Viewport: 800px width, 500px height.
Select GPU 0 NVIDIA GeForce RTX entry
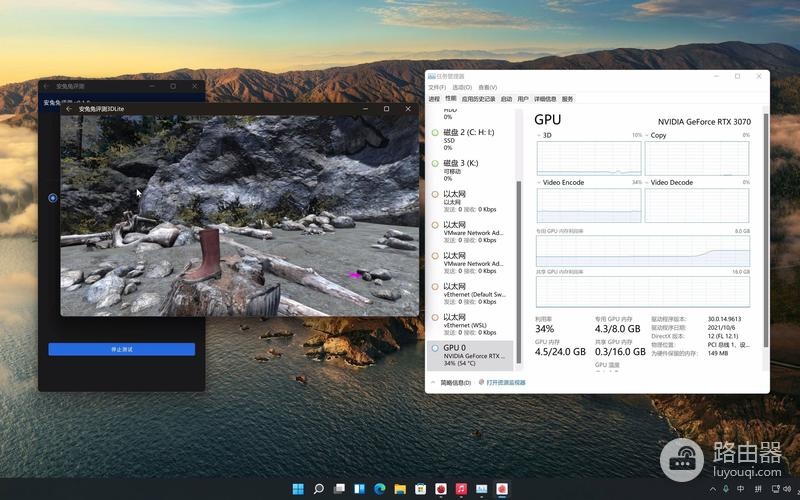point(470,355)
